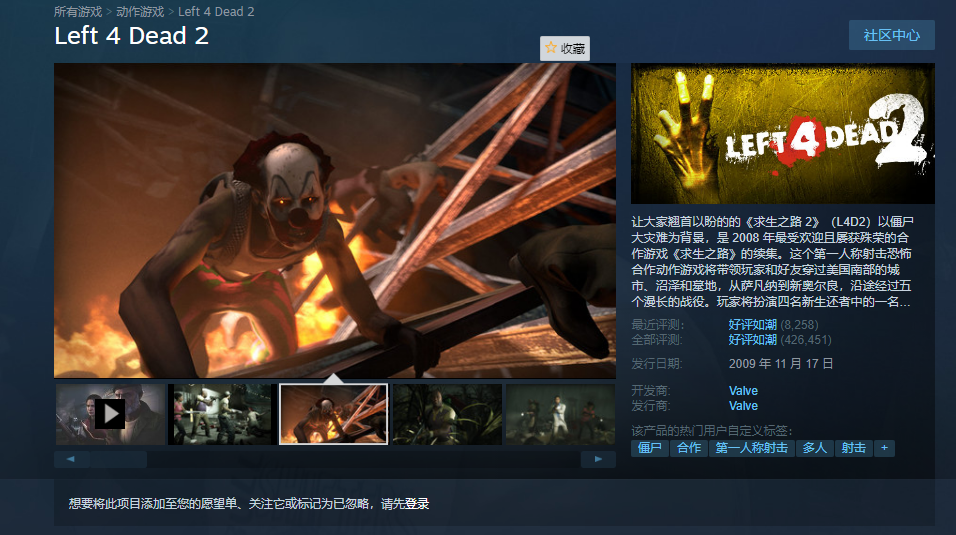Image resolution: width=956 pixels, height=535 pixels.
Task: Select survivors fighting zombies indoors thumbnail
Action: click(221, 414)
